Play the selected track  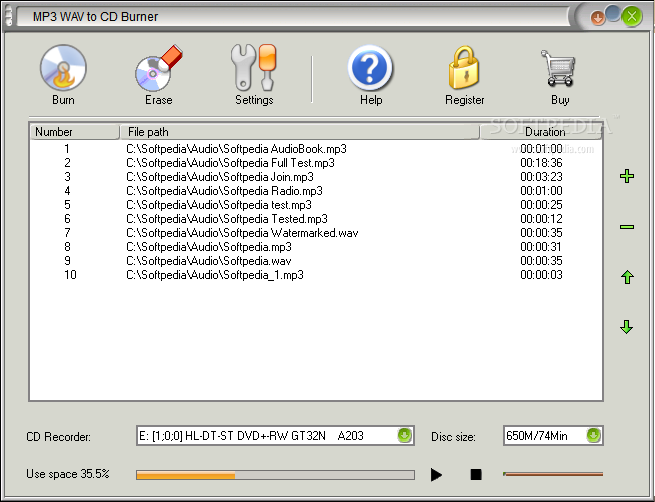point(436,474)
